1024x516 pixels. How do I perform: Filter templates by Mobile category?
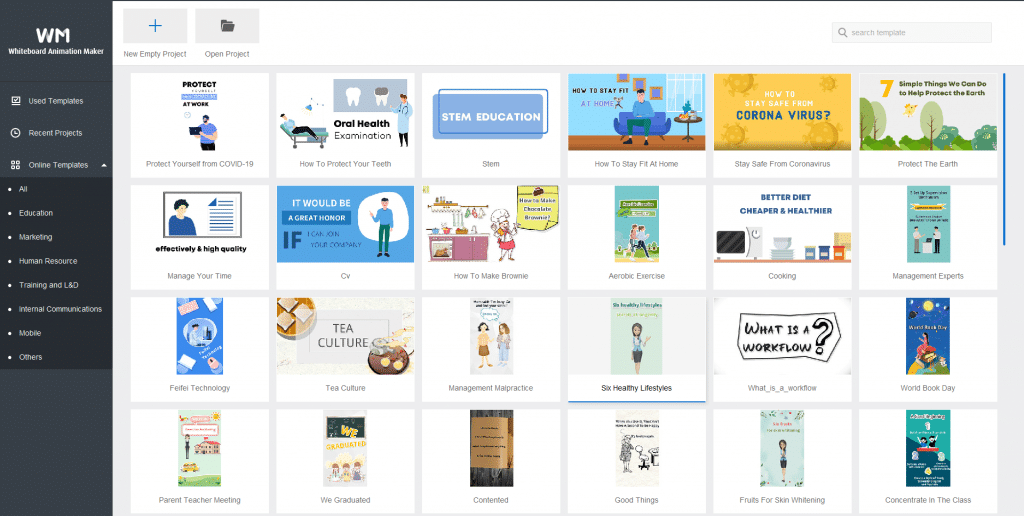click(x=30, y=333)
